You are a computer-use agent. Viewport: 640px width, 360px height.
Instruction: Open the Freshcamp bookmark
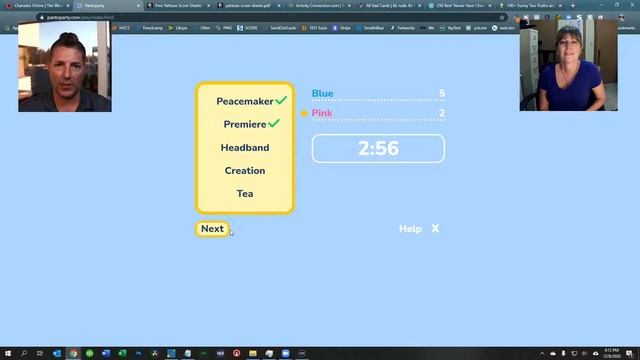[x=149, y=28]
